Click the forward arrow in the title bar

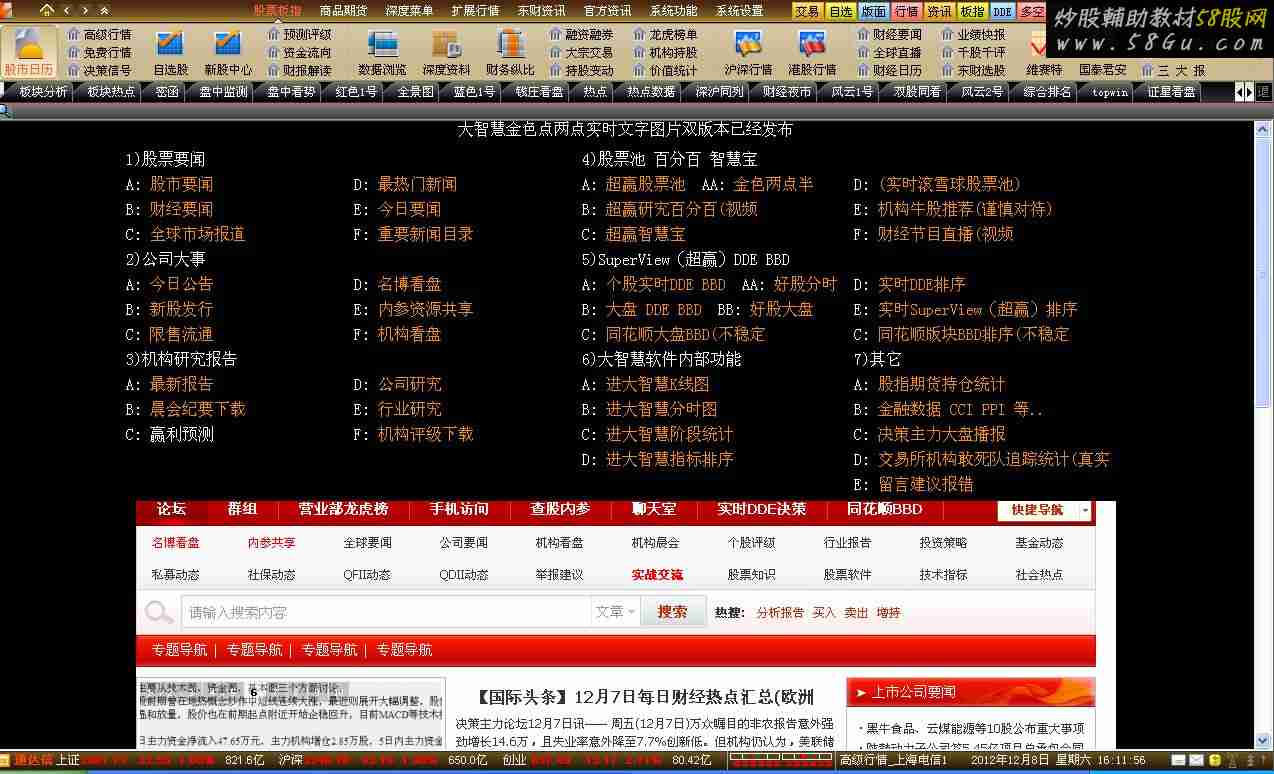coord(84,10)
